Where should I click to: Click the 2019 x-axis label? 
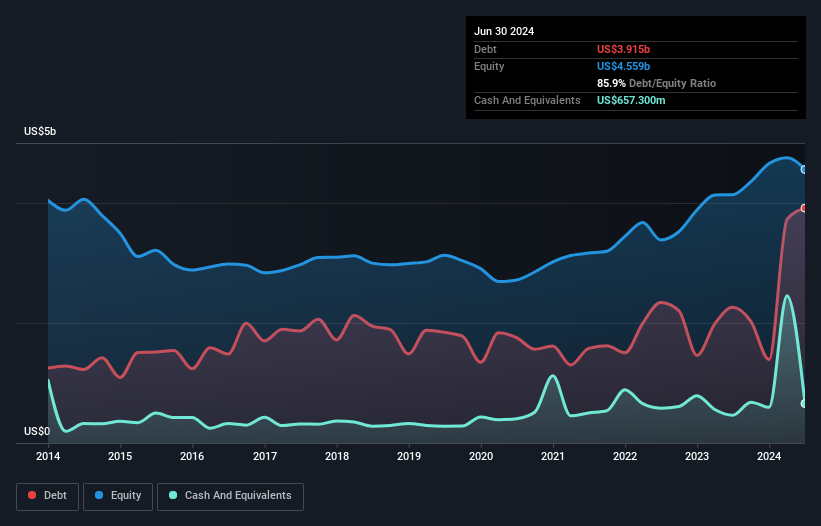409,456
